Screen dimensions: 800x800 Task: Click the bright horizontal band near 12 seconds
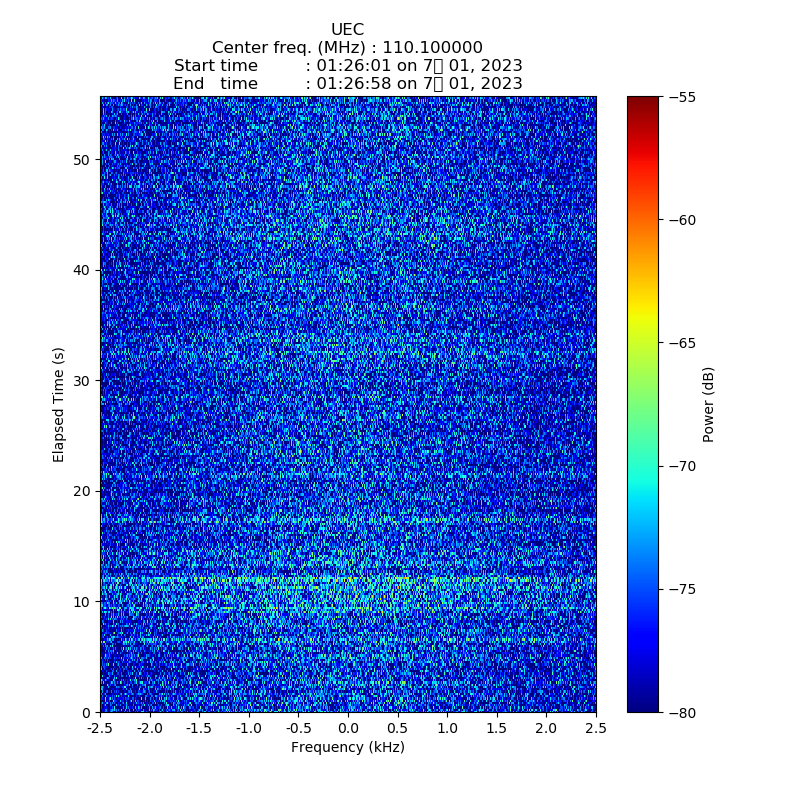(x=347, y=579)
